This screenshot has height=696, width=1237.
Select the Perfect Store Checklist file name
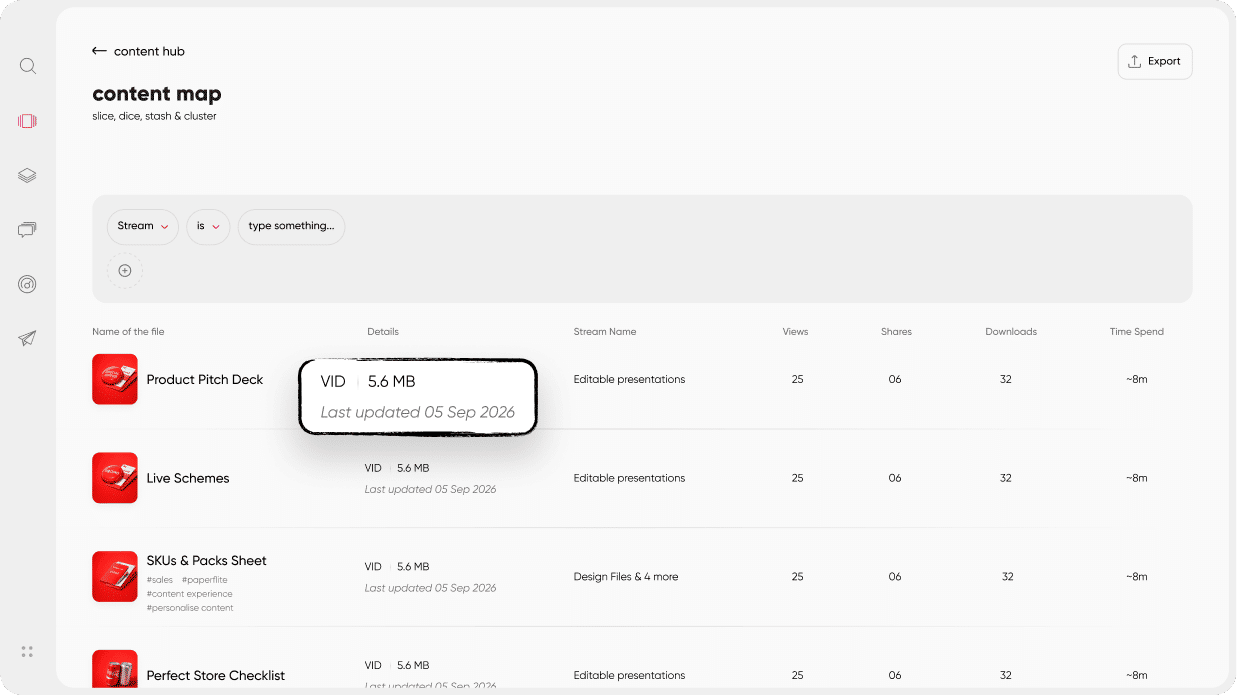click(216, 676)
